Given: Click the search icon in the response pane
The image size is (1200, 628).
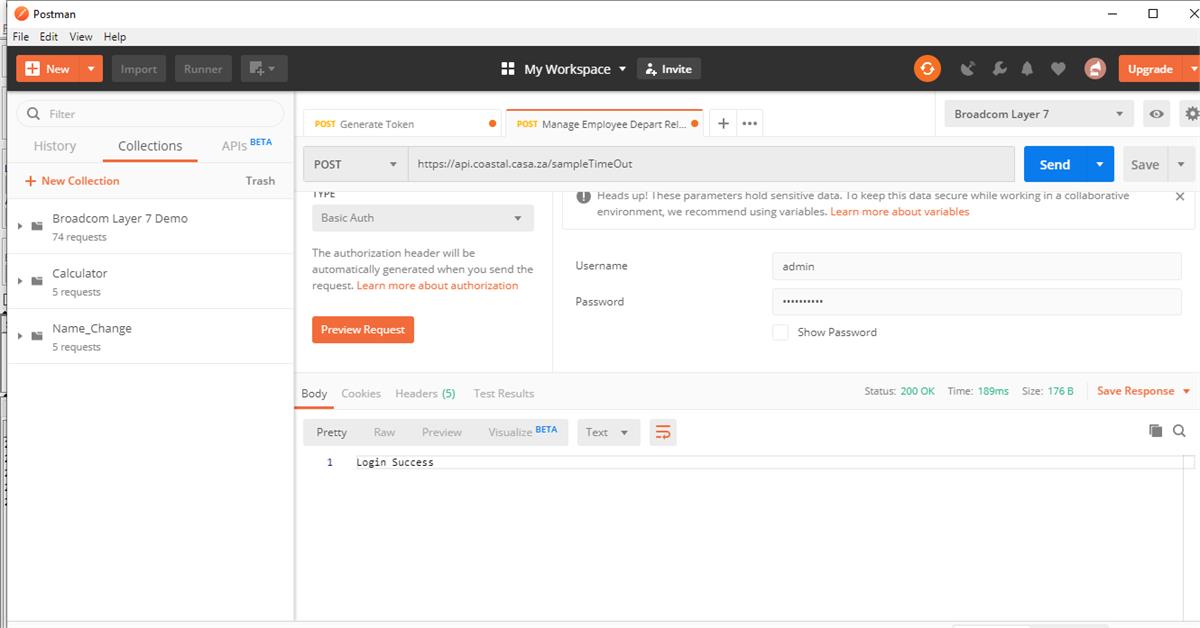Looking at the screenshot, I should [x=1181, y=430].
